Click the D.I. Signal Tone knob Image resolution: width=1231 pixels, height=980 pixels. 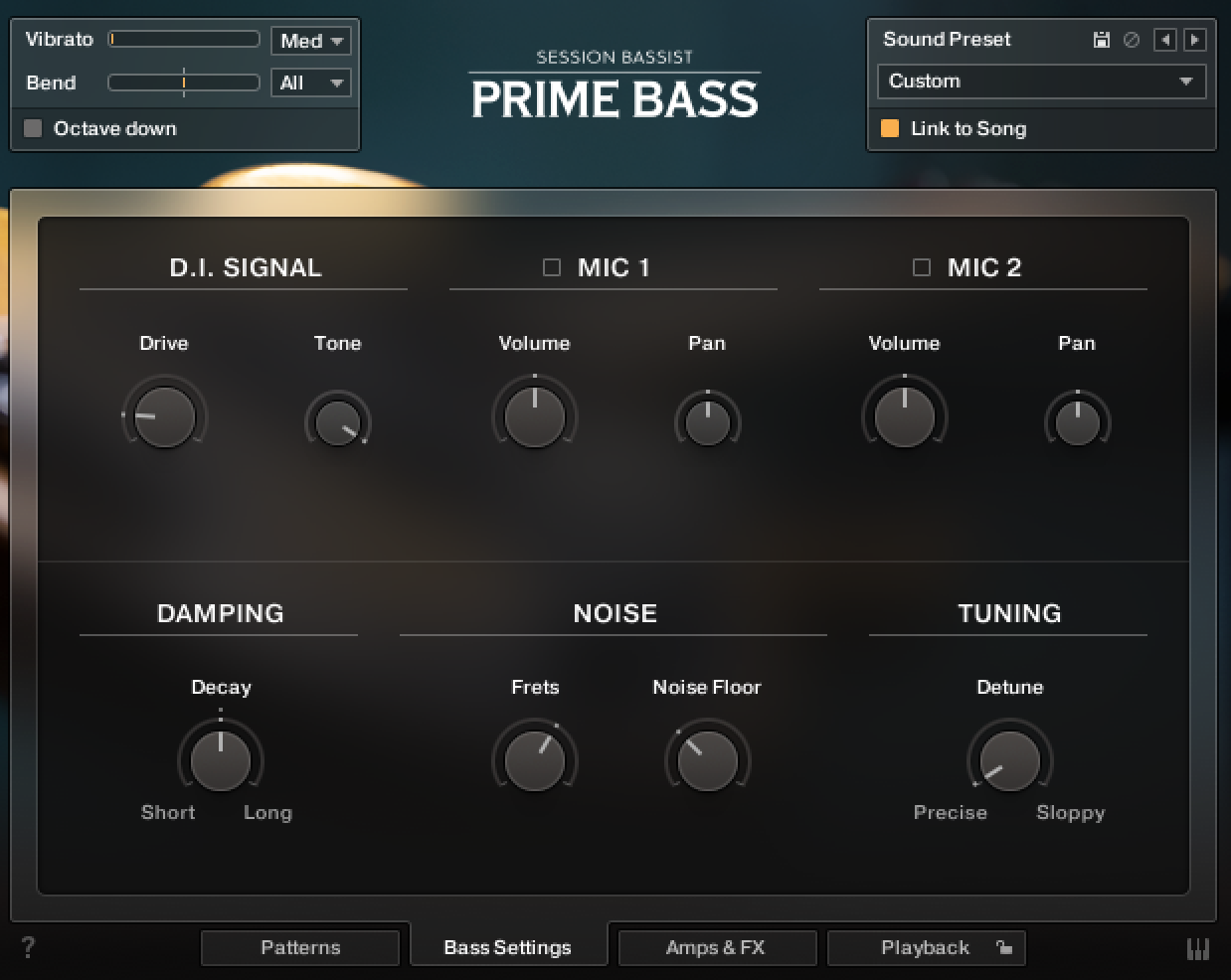point(338,421)
